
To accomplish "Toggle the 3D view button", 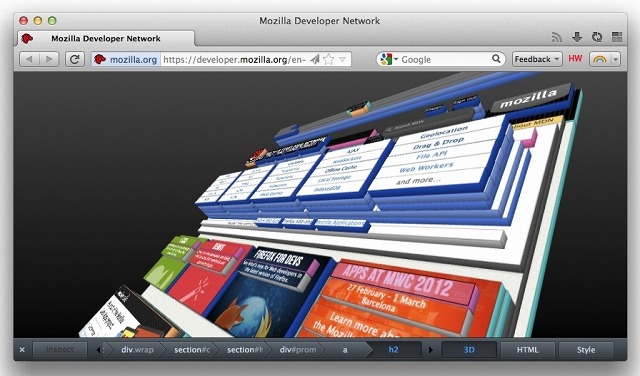I will (x=469, y=350).
